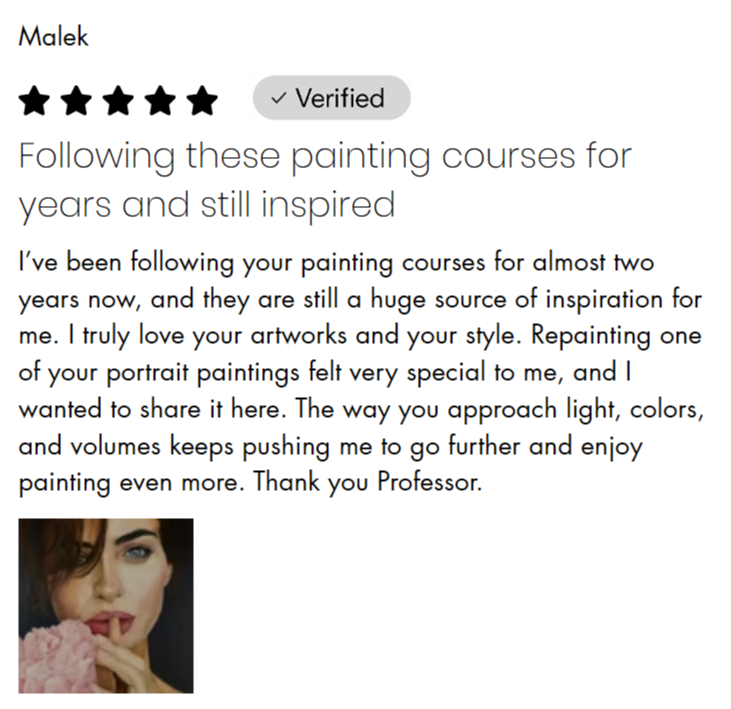Click the checkmark in the Verified badge
731x709 pixels.
pos(279,98)
